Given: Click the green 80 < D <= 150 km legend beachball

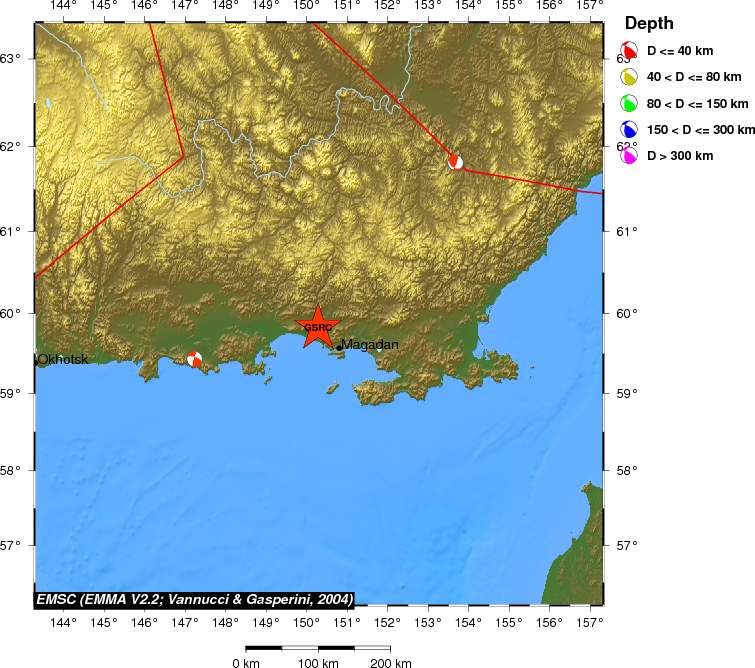Looking at the screenshot, I should click(x=629, y=103).
